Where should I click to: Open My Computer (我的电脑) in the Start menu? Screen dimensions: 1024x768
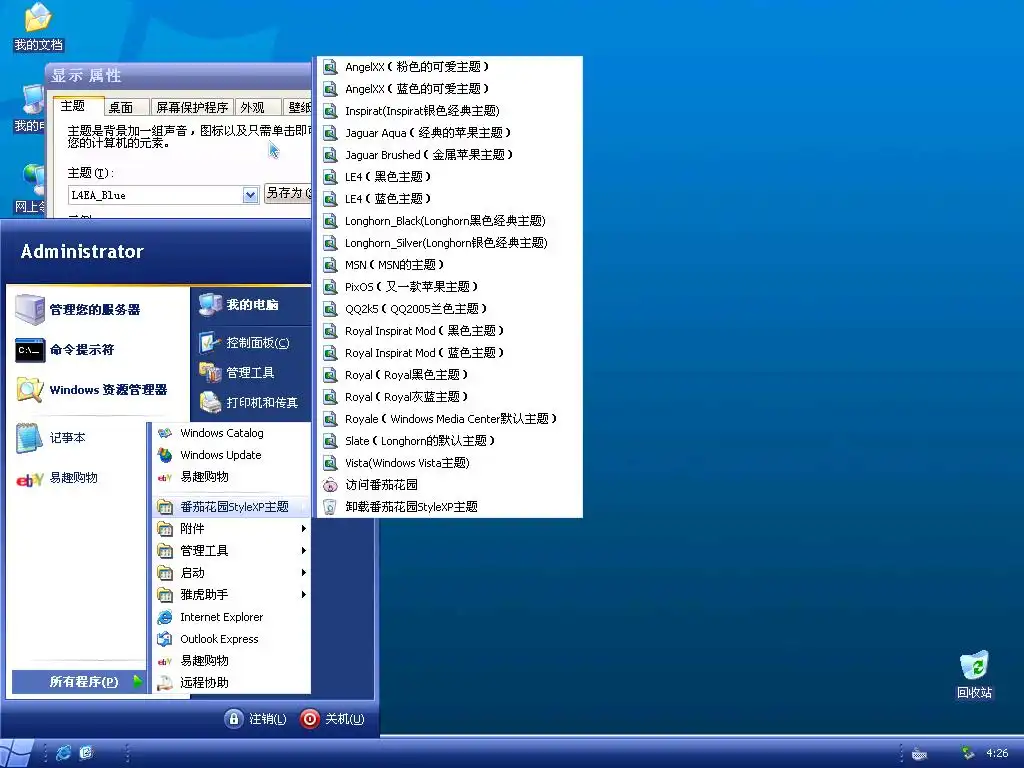pos(251,304)
